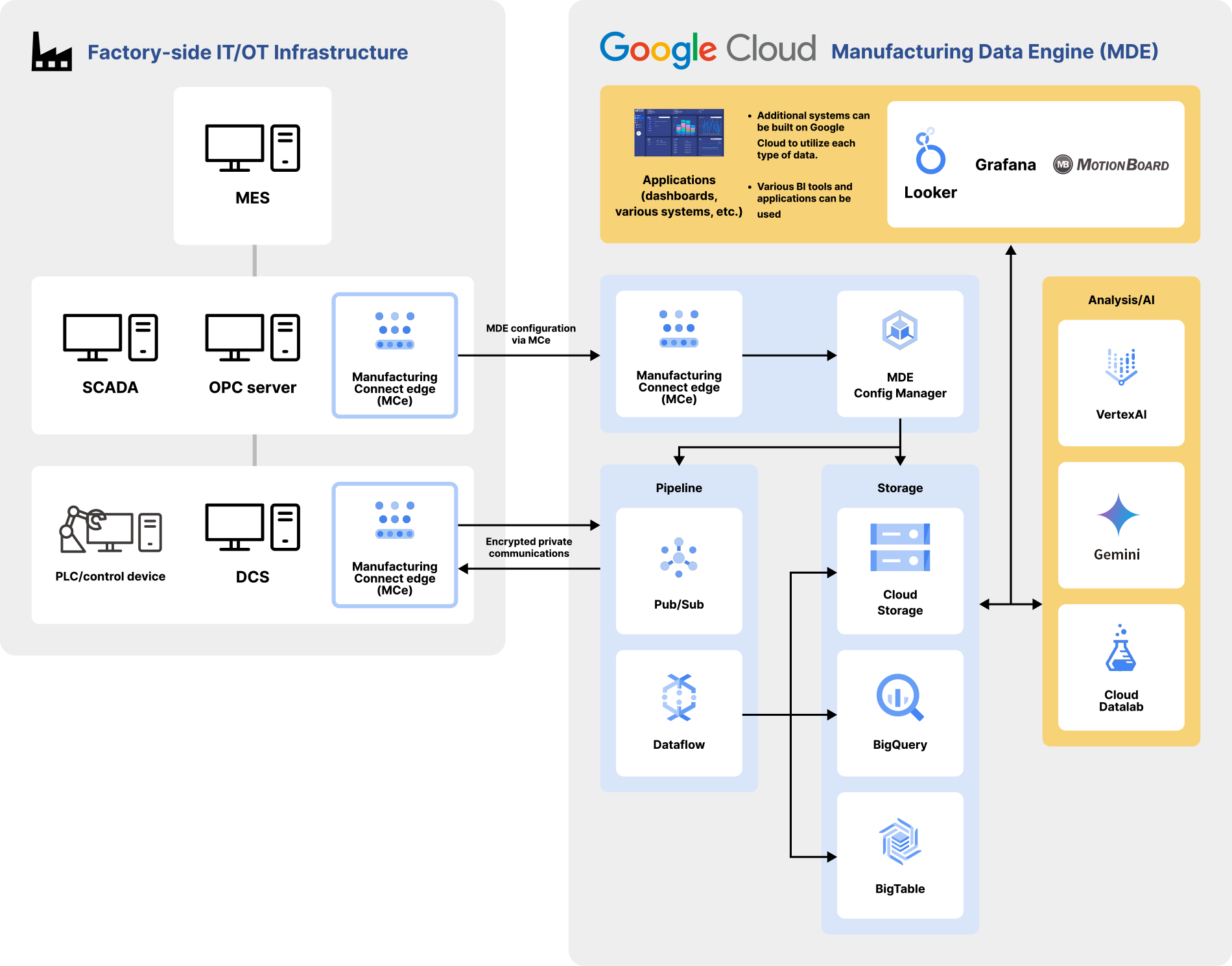
Task: Click the MCe icon next to DCS
Action: (395, 520)
